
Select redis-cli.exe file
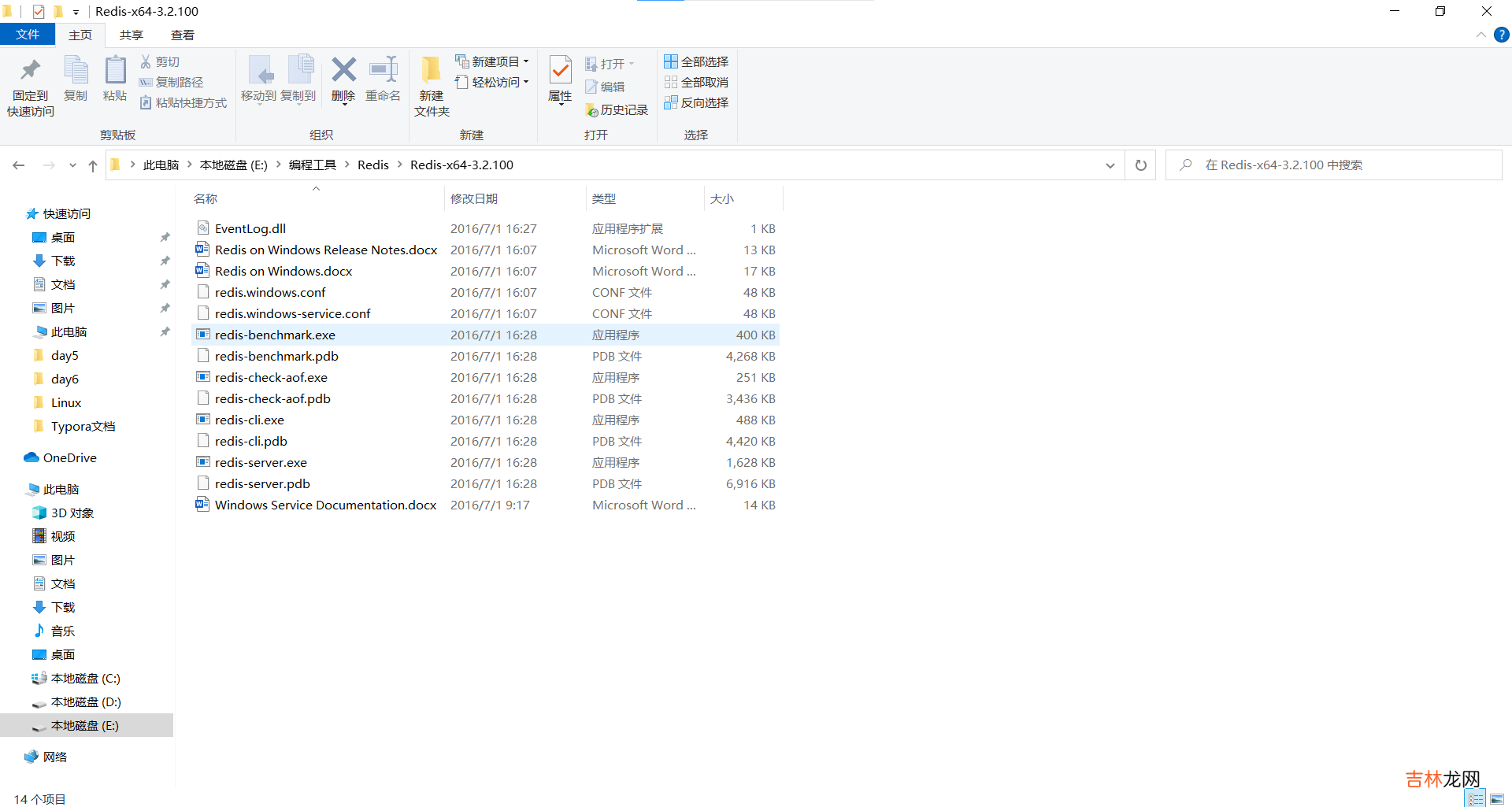485,420
